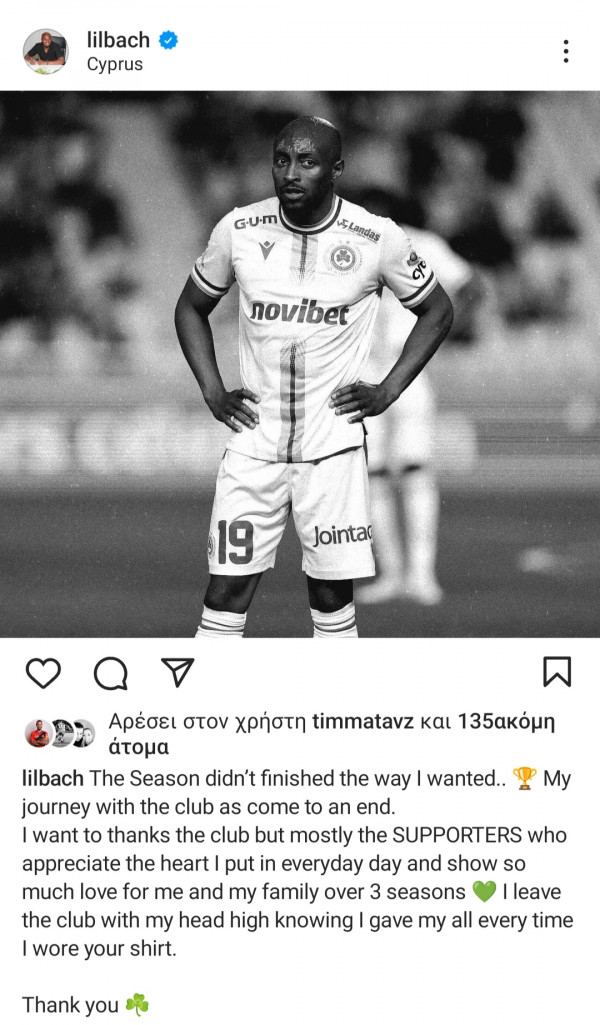Screen dimensions: 600x1025
Task: Like the post with the heart icon
Action: point(43,673)
